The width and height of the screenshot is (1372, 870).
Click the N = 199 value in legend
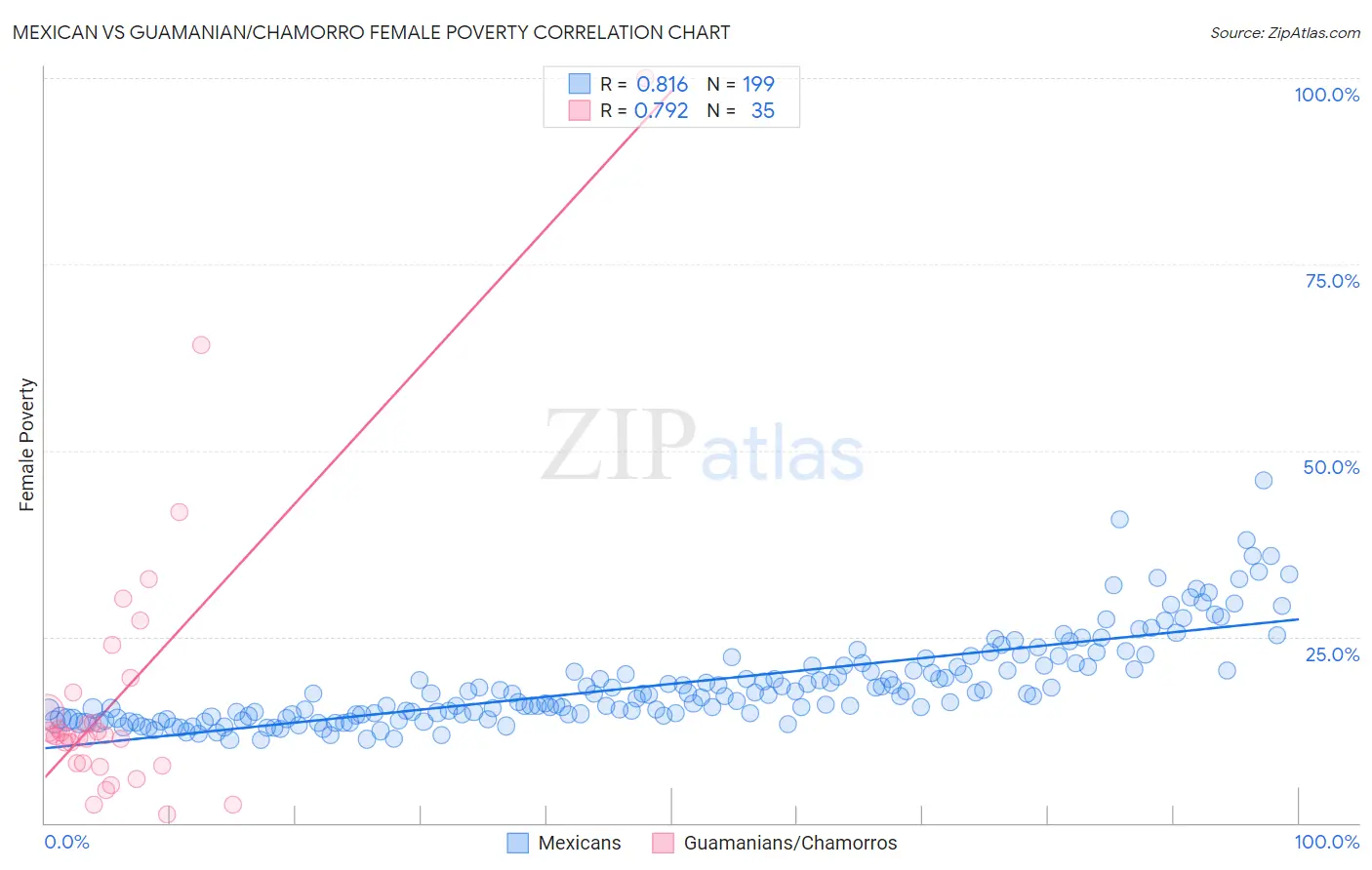(741, 85)
